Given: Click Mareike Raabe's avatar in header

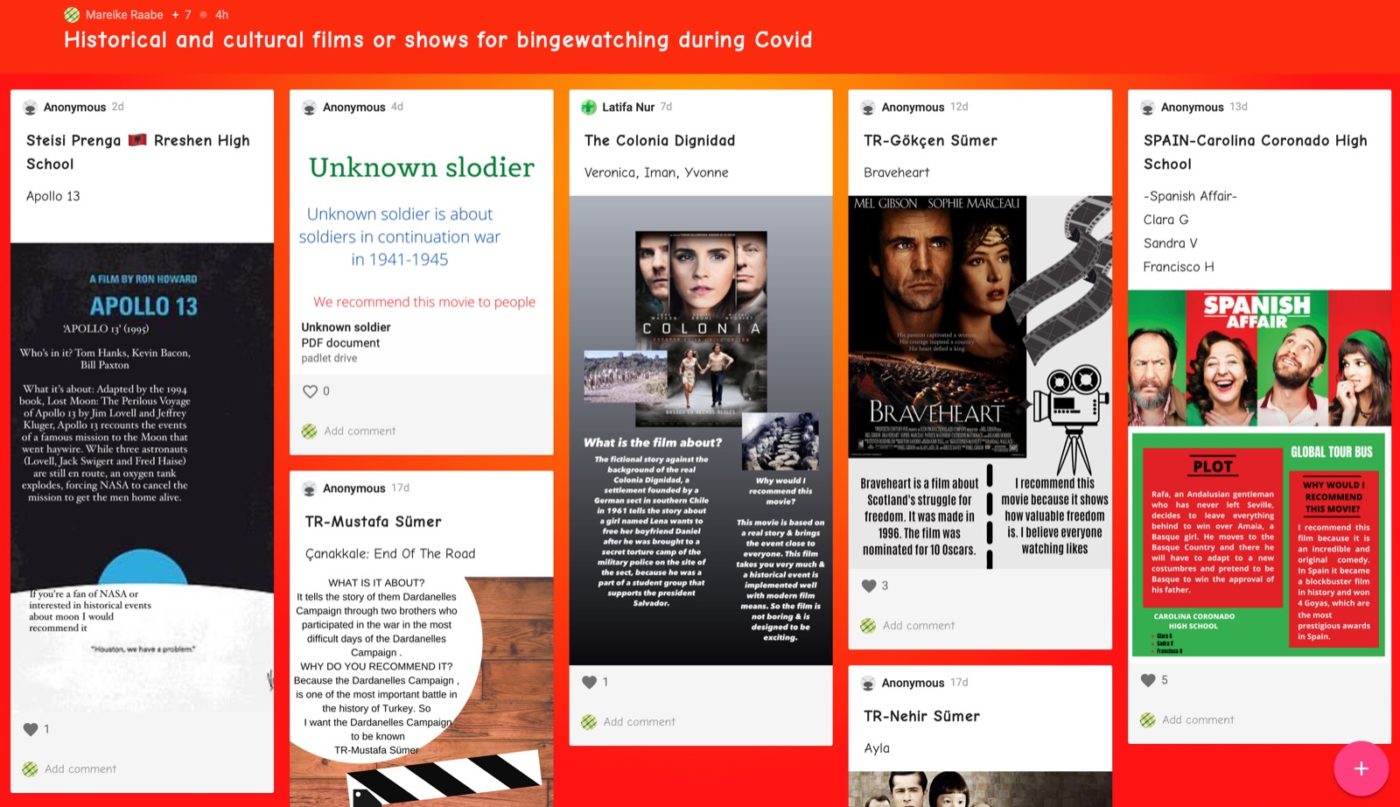Looking at the screenshot, I should pyautogui.click(x=72, y=15).
